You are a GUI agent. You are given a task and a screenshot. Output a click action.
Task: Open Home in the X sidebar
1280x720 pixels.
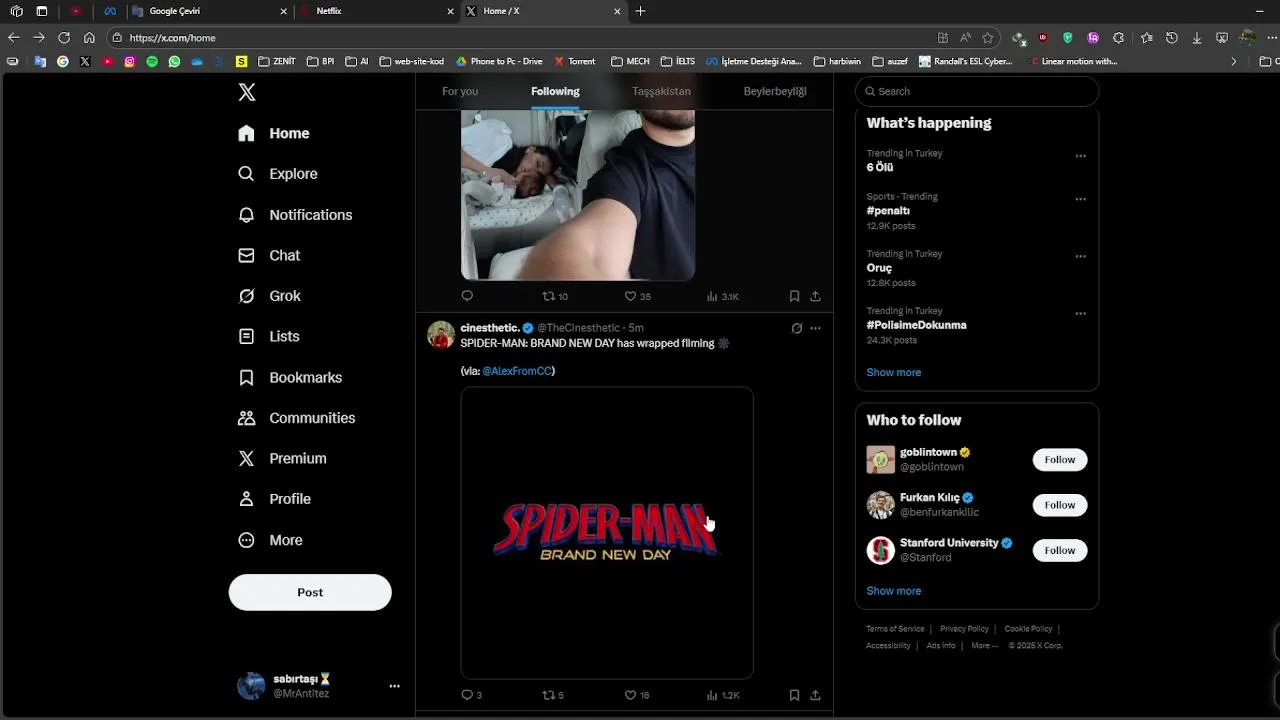pos(274,133)
